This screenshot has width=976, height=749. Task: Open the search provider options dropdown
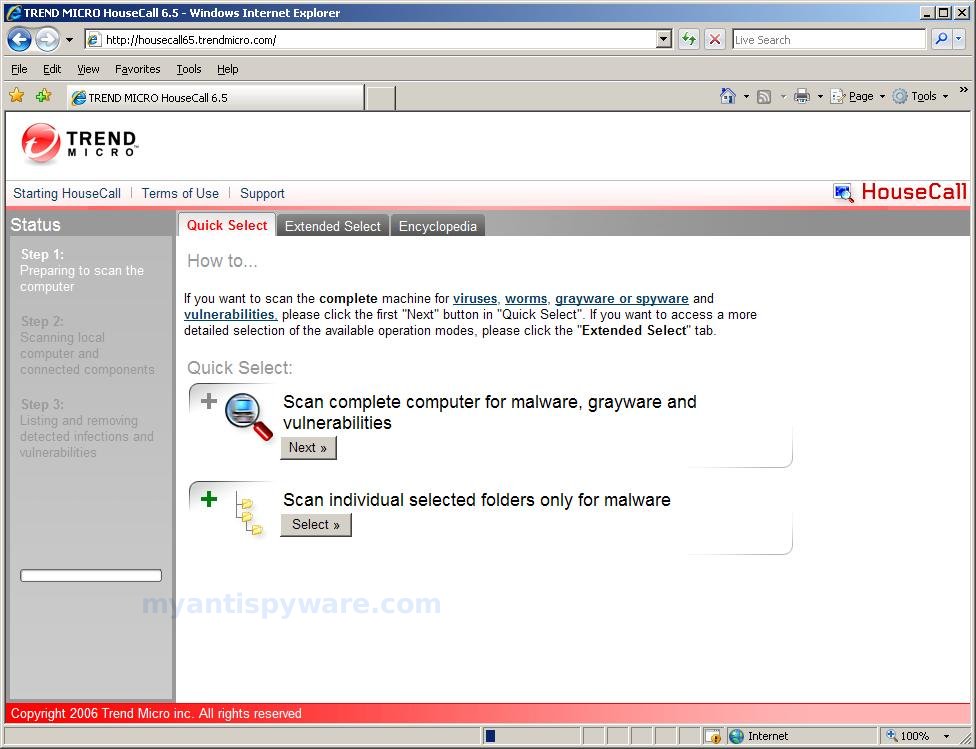(959, 40)
